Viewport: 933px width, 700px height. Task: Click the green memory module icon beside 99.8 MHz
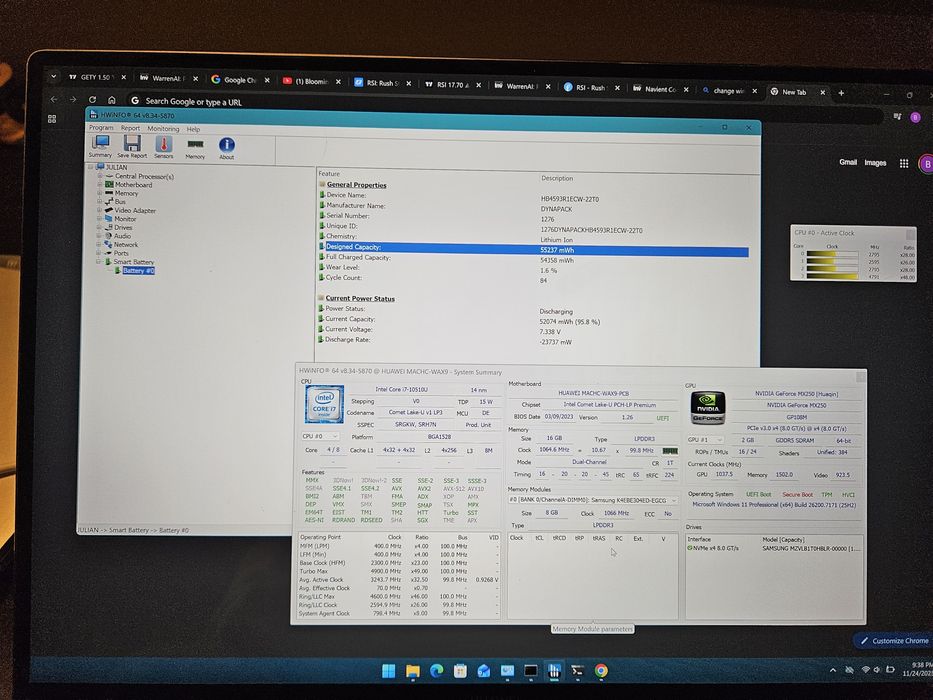[x=670, y=451]
